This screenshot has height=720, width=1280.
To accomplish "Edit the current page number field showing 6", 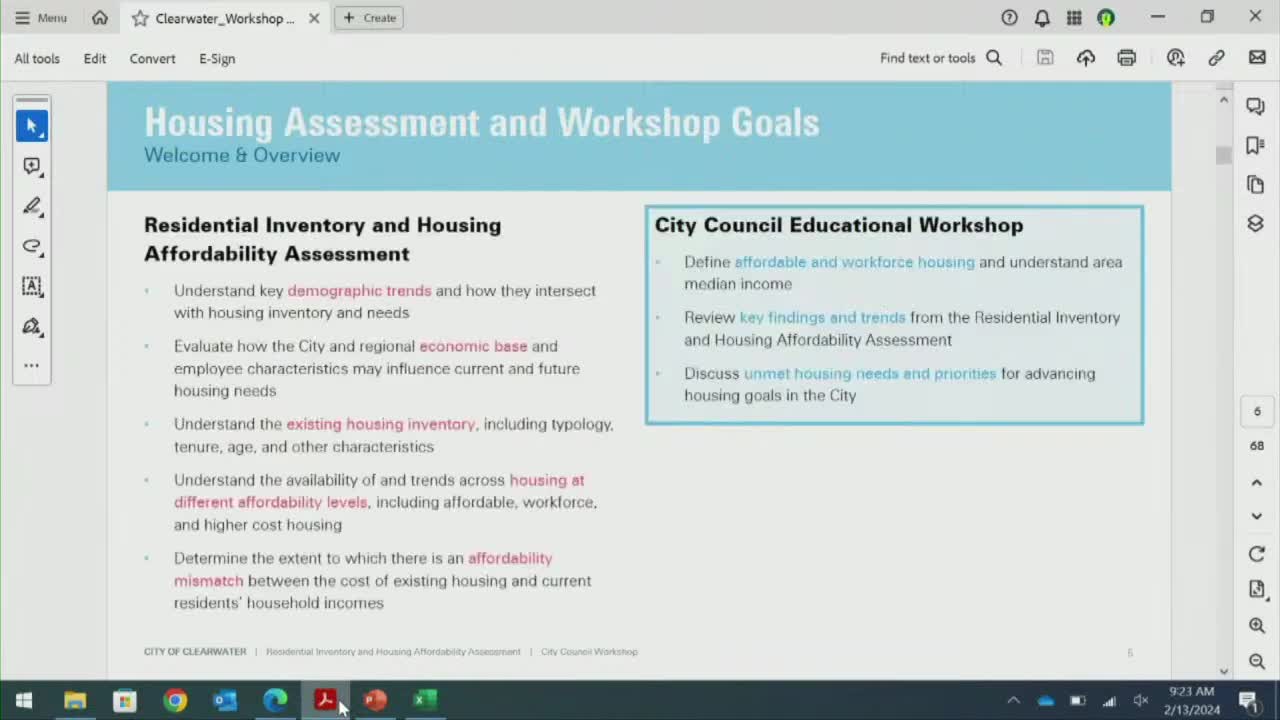I will (x=1257, y=410).
